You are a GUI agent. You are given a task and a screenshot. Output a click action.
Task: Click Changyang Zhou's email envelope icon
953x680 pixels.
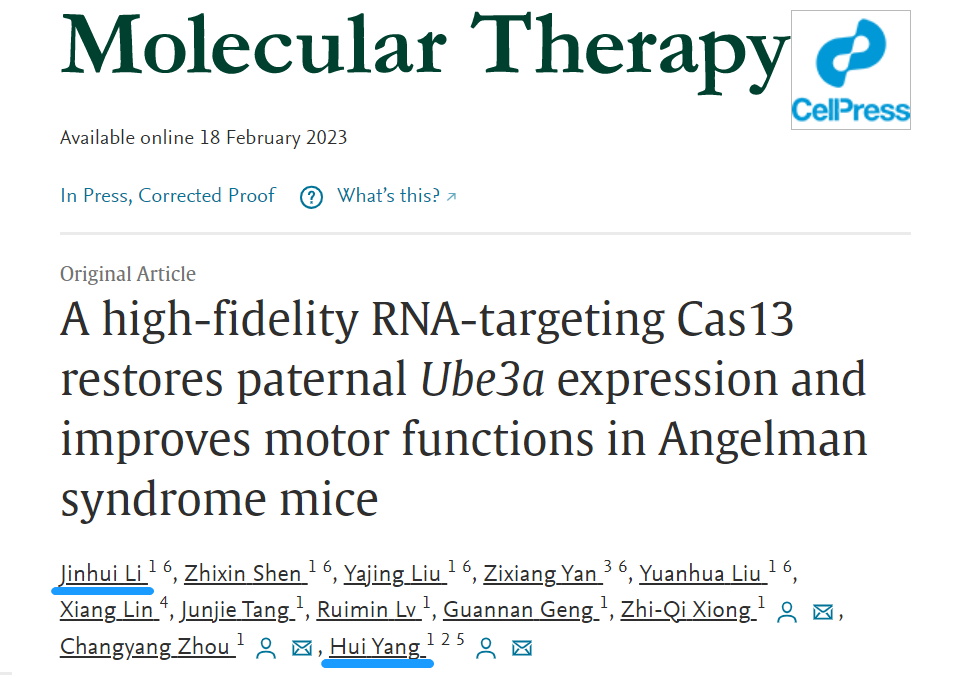coord(301,648)
